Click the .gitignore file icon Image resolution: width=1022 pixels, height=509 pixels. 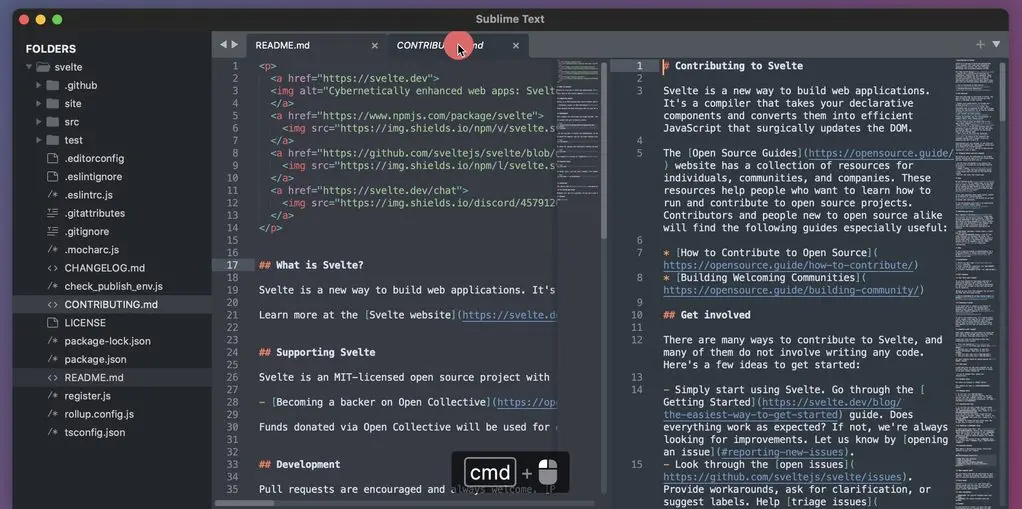pyautogui.click(x=53, y=231)
